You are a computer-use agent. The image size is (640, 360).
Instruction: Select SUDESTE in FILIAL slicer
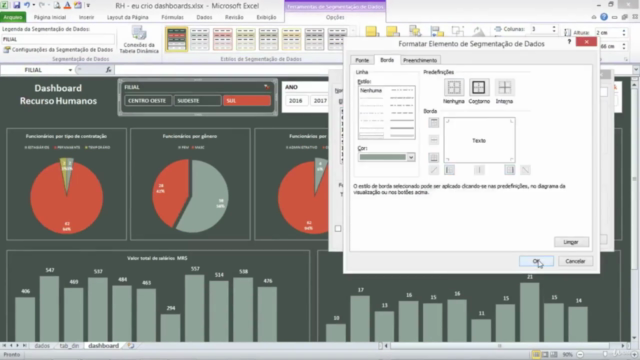[198, 100]
